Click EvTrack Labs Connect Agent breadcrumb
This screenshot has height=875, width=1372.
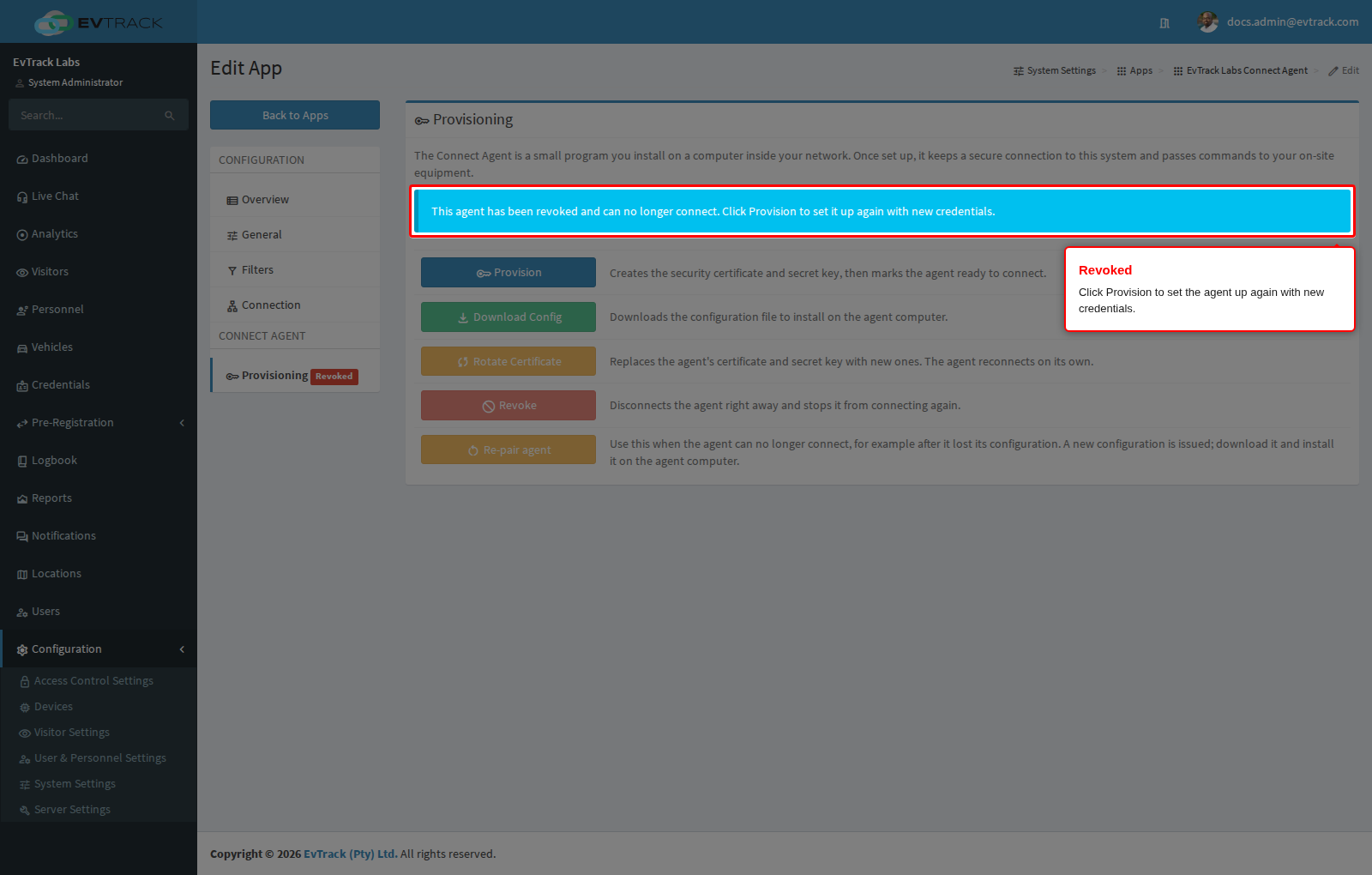click(1241, 71)
